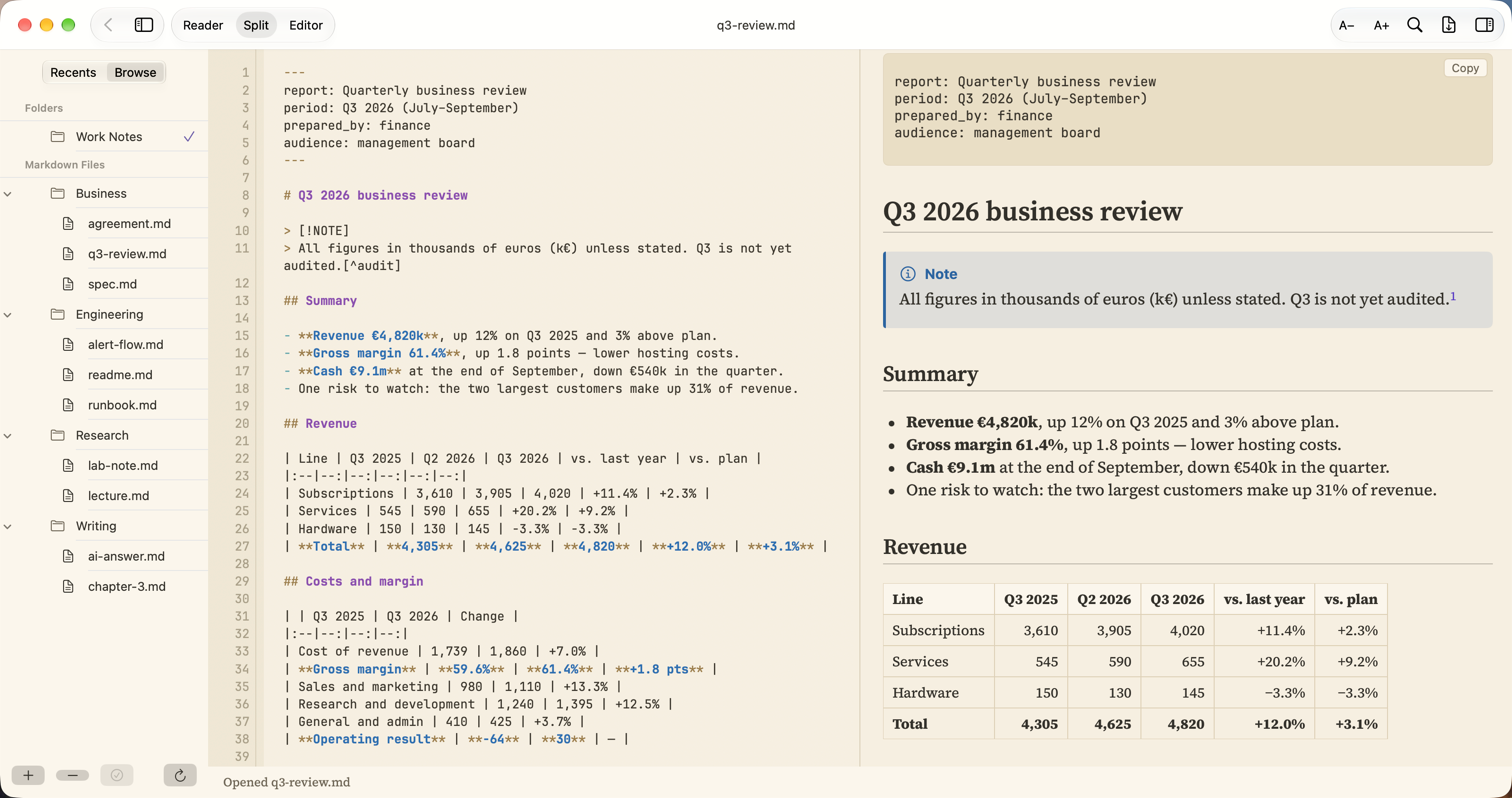Image resolution: width=1512 pixels, height=798 pixels.
Task: Open chapter-3.md in the file tree
Action: coord(127,586)
